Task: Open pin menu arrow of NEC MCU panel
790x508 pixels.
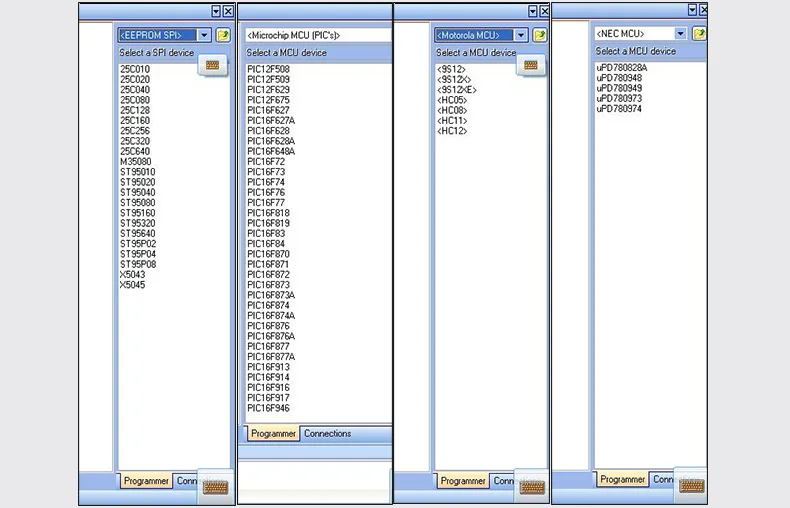Action: [x=692, y=10]
